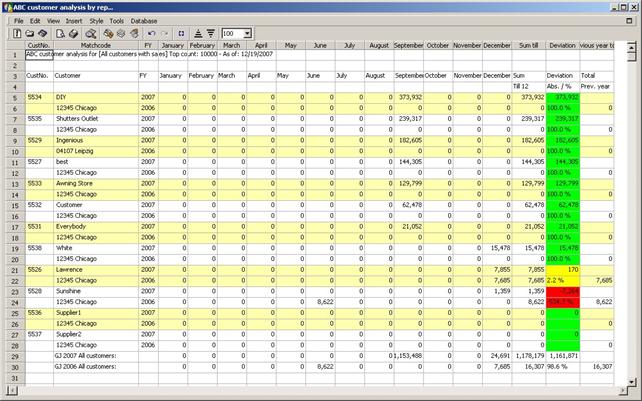This screenshot has height=401, width=642.
Task: Click the vertical scrollbar up arrow
Action: 635,46
